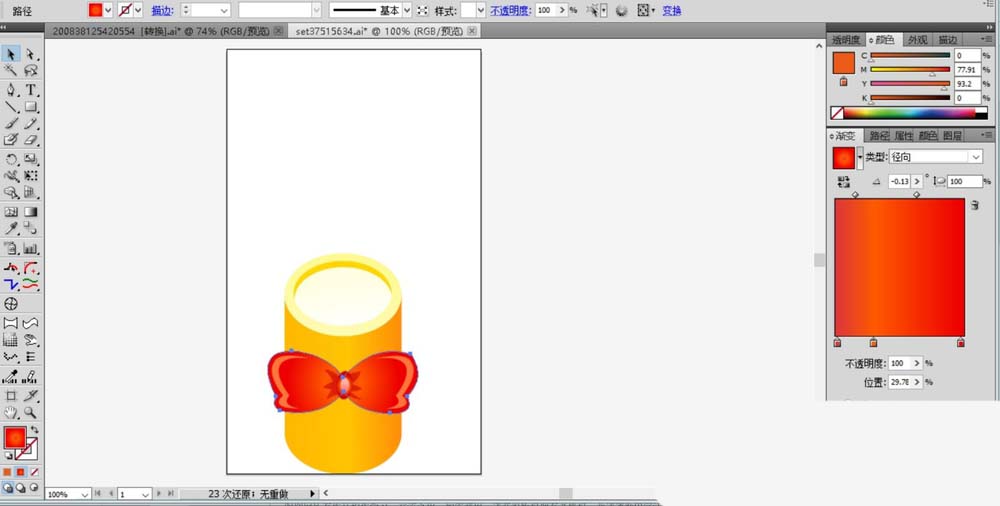
Task: Pick the Column Graph tool
Action: (30, 248)
